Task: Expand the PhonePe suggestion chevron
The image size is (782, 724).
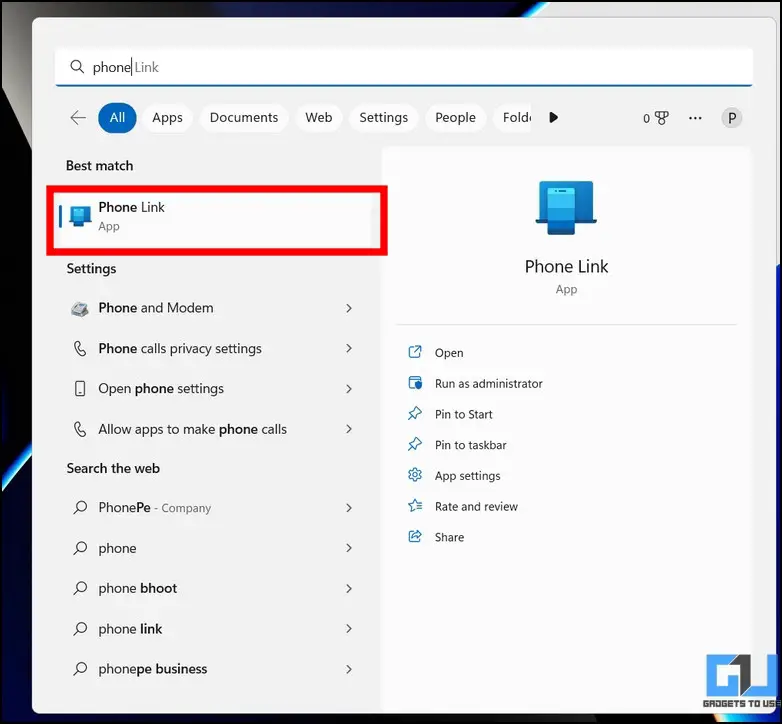Action: click(x=349, y=508)
